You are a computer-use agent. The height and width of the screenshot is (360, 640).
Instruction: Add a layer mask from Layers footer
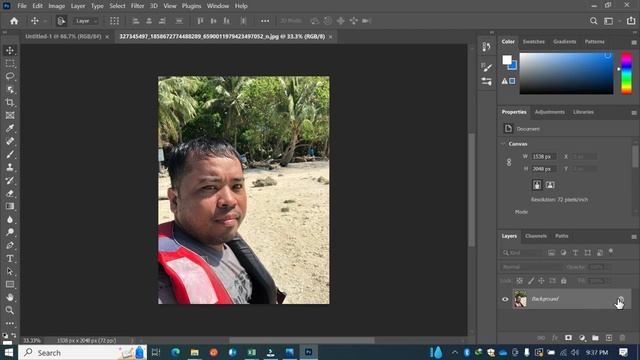(568, 338)
